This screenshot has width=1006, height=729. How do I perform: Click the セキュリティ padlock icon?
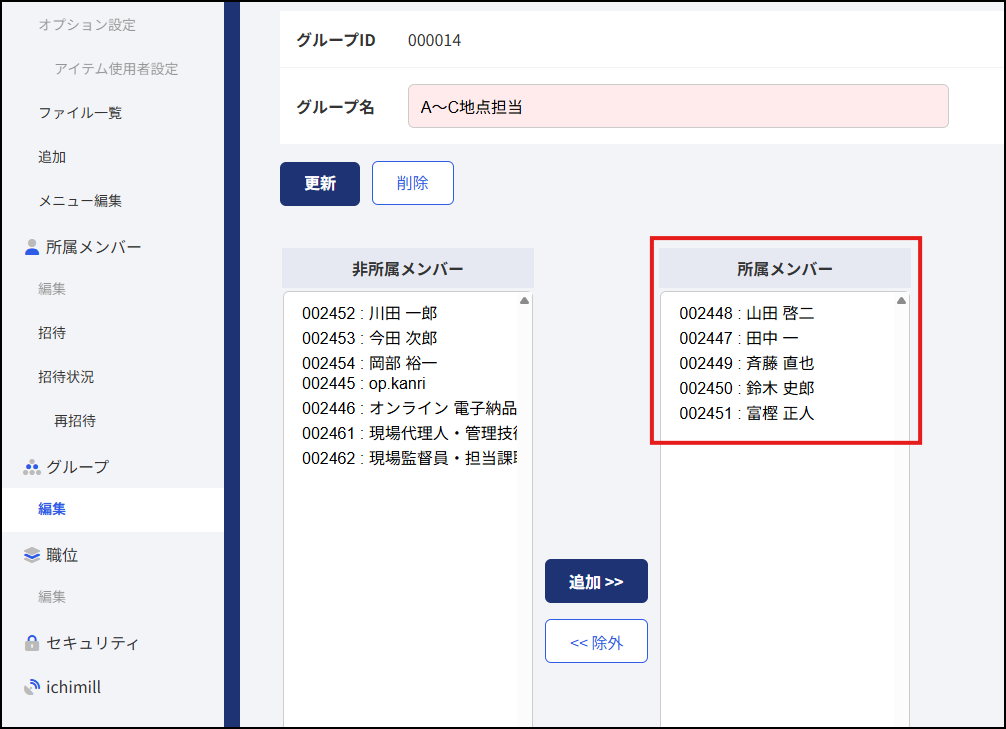[31, 643]
